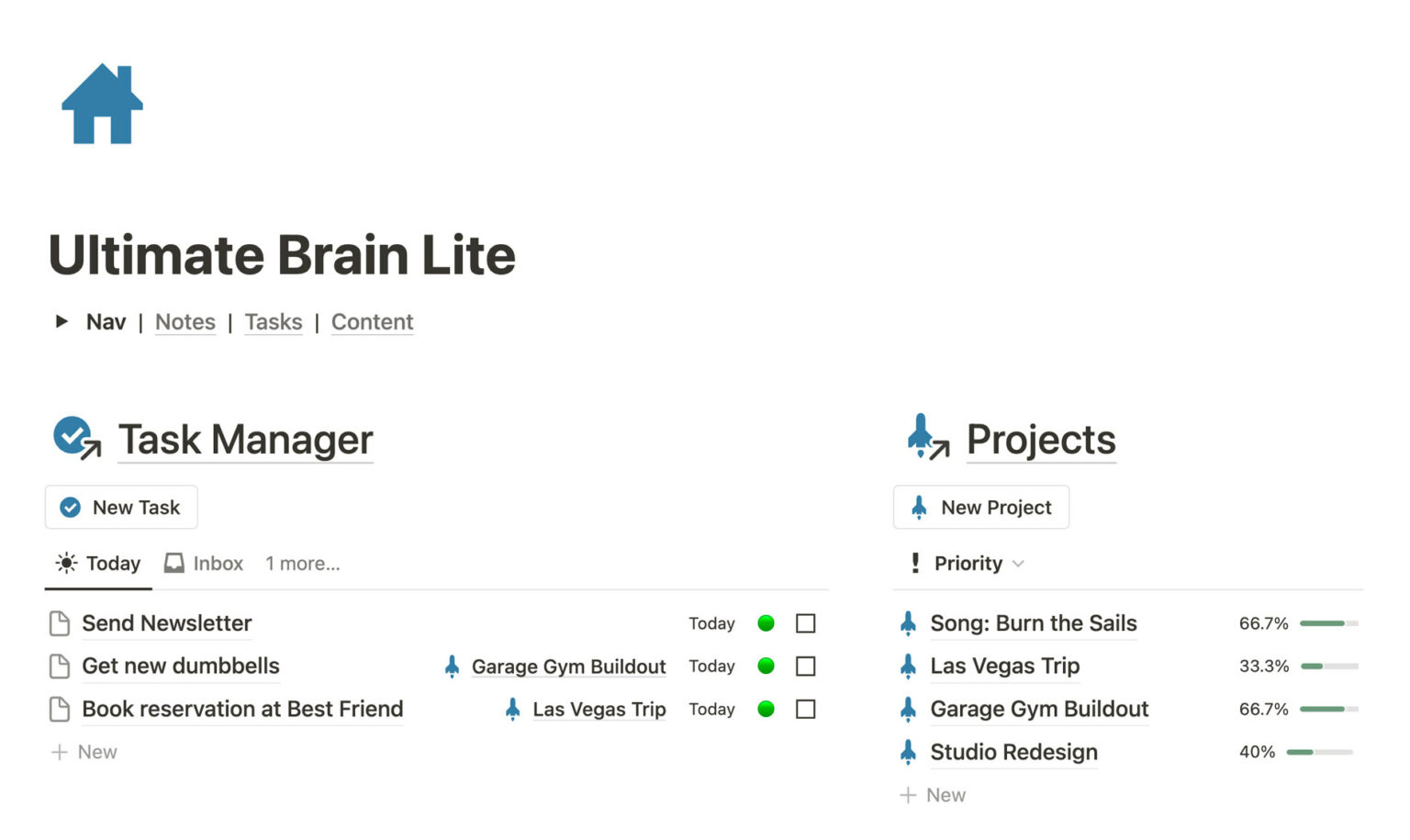Click the New Task button

(120, 507)
